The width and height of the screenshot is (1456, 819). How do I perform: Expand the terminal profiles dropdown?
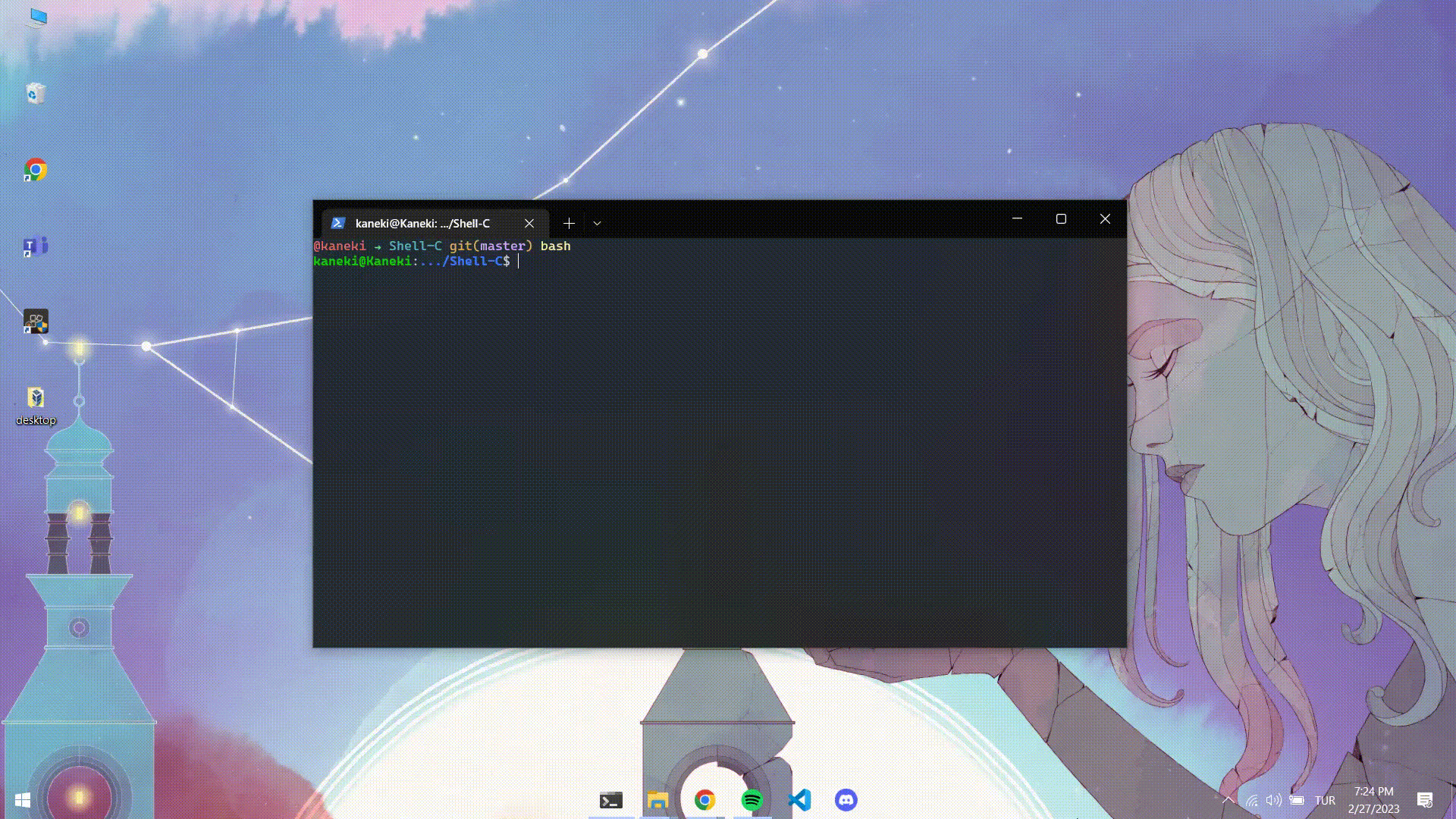click(x=597, y=223)
